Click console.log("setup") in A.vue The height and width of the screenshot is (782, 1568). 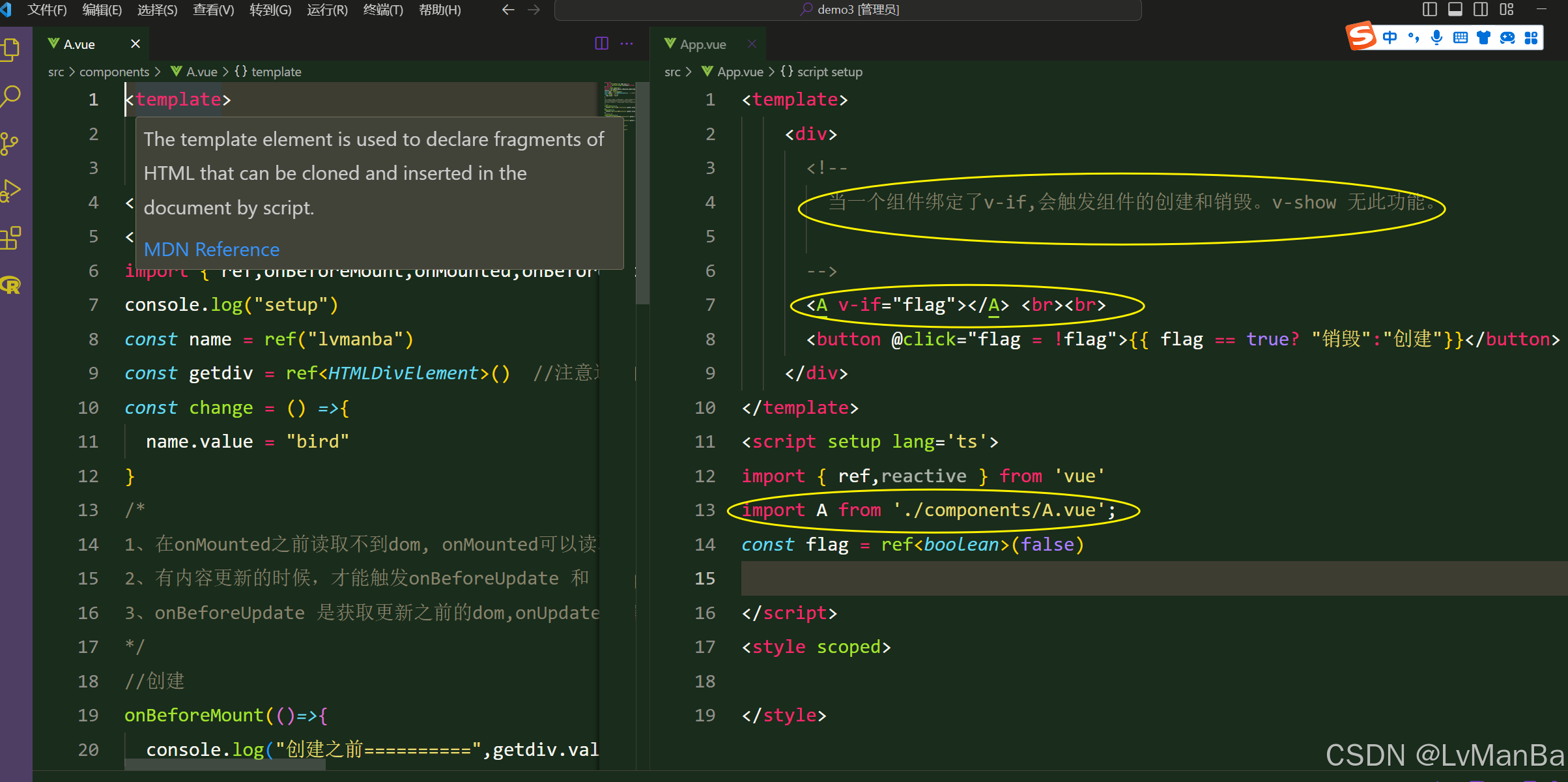(231, 305)
